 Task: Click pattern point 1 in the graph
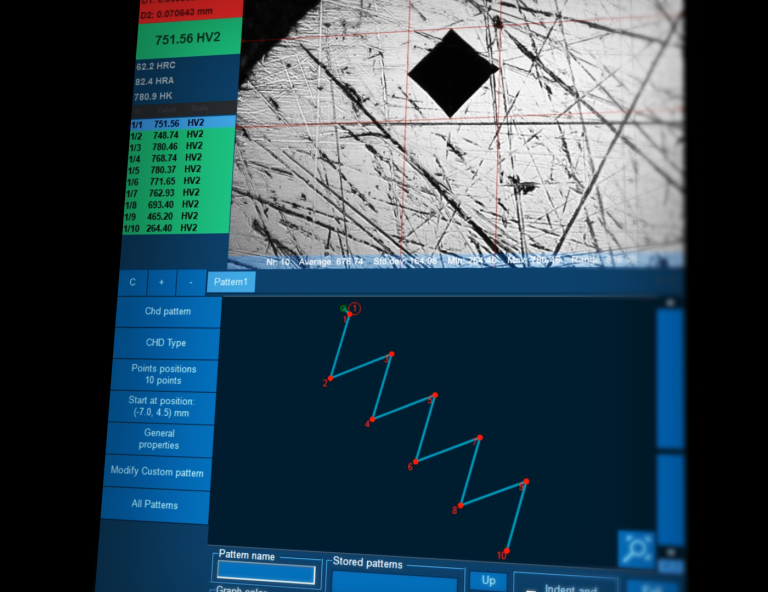click(349, 314)
